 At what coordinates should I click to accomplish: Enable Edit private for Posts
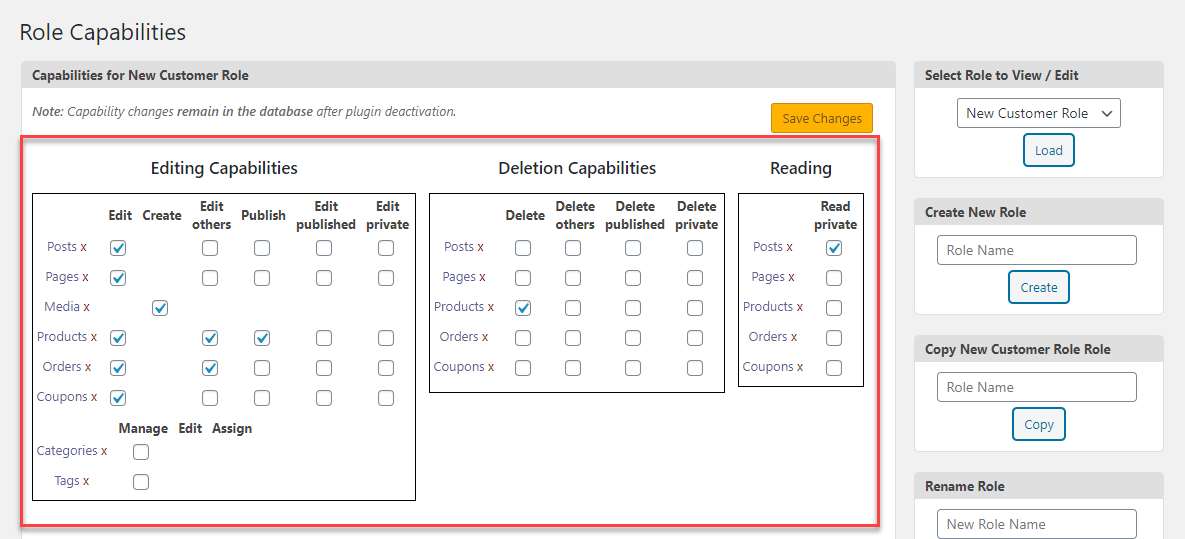386,248
